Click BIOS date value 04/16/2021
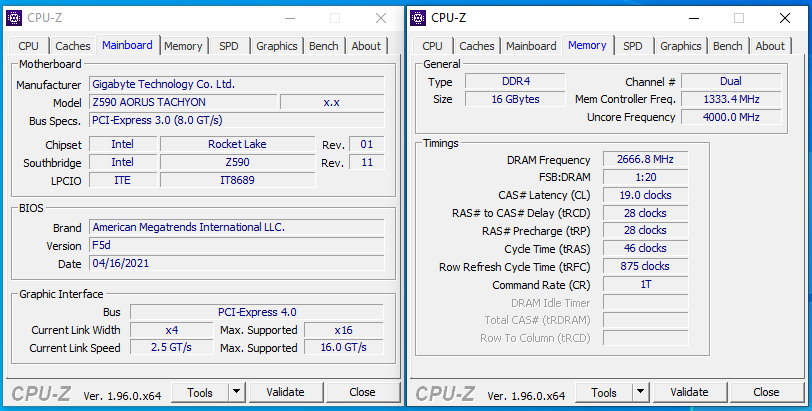 [237, 263]
